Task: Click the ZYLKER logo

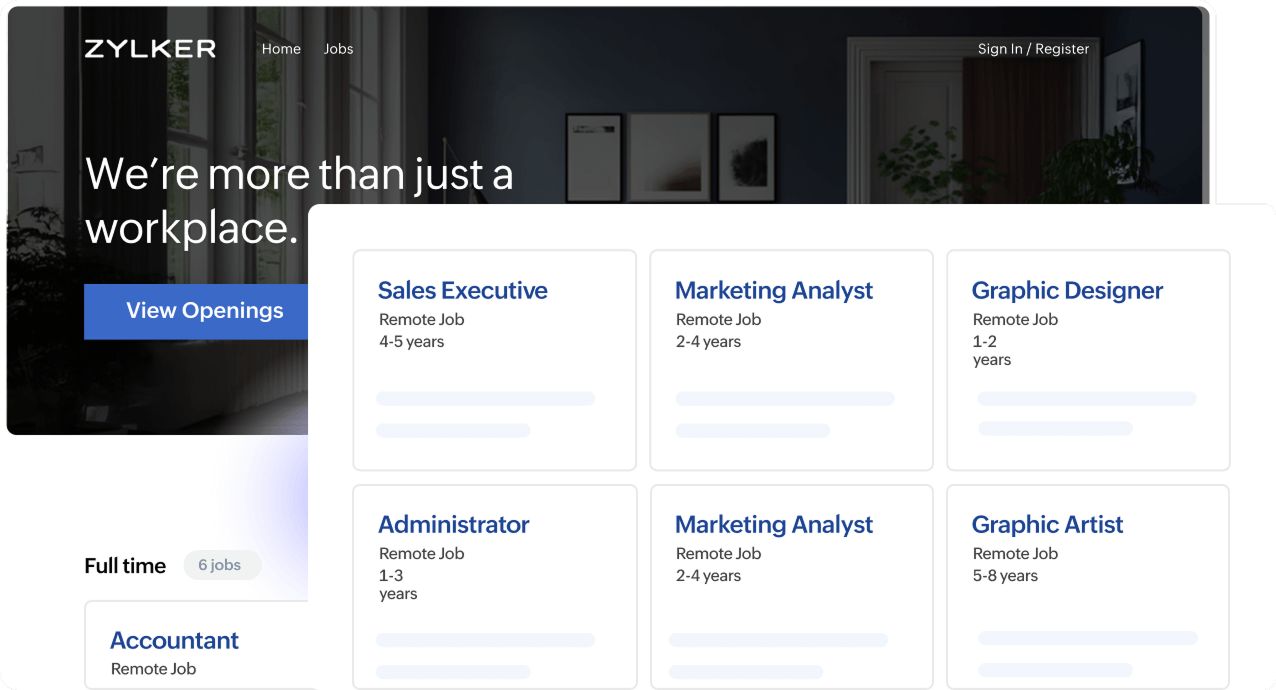Action: pyautogui.click(x=150, y=48)
